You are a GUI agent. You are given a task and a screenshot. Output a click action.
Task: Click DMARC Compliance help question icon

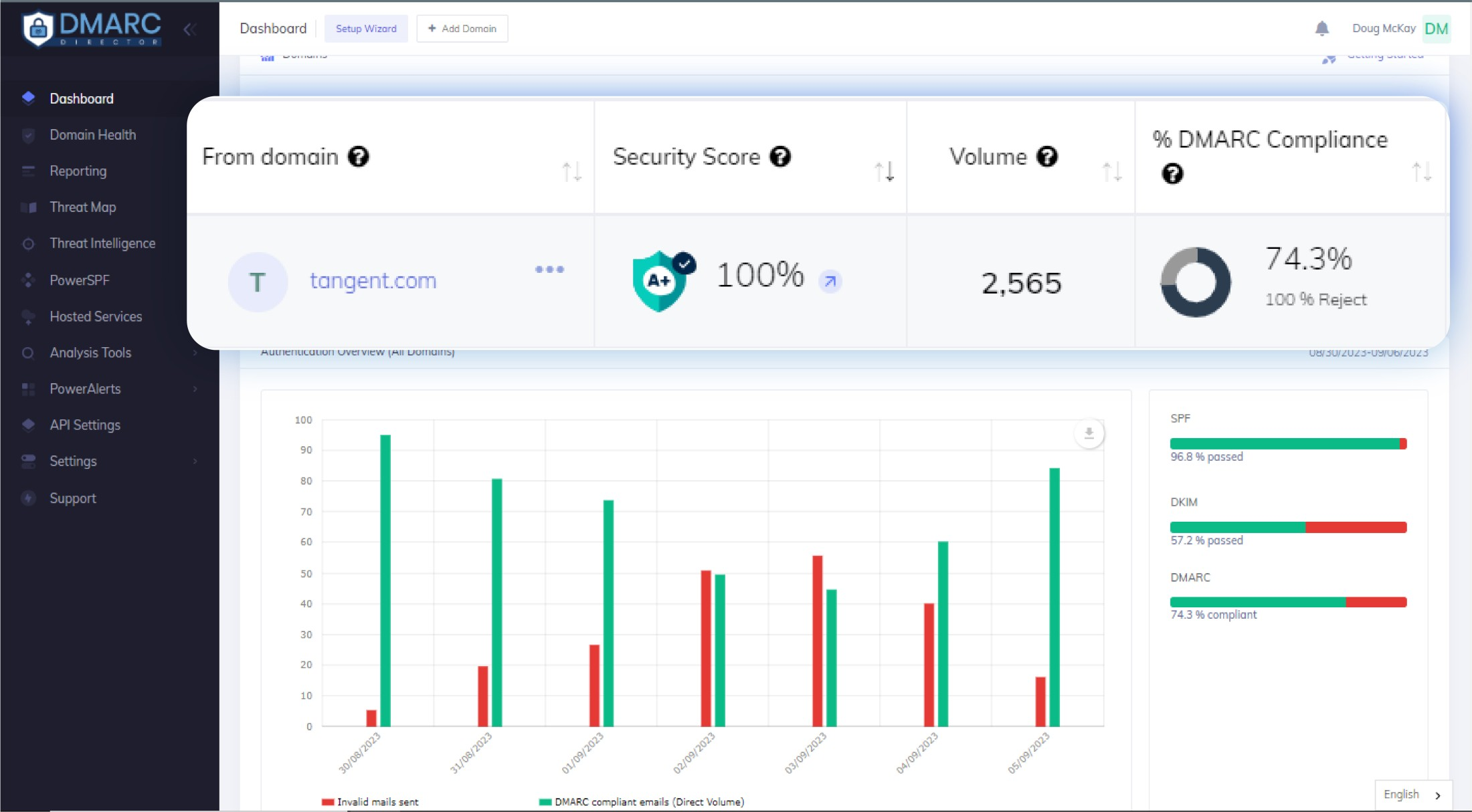(x=1172, y=174)
